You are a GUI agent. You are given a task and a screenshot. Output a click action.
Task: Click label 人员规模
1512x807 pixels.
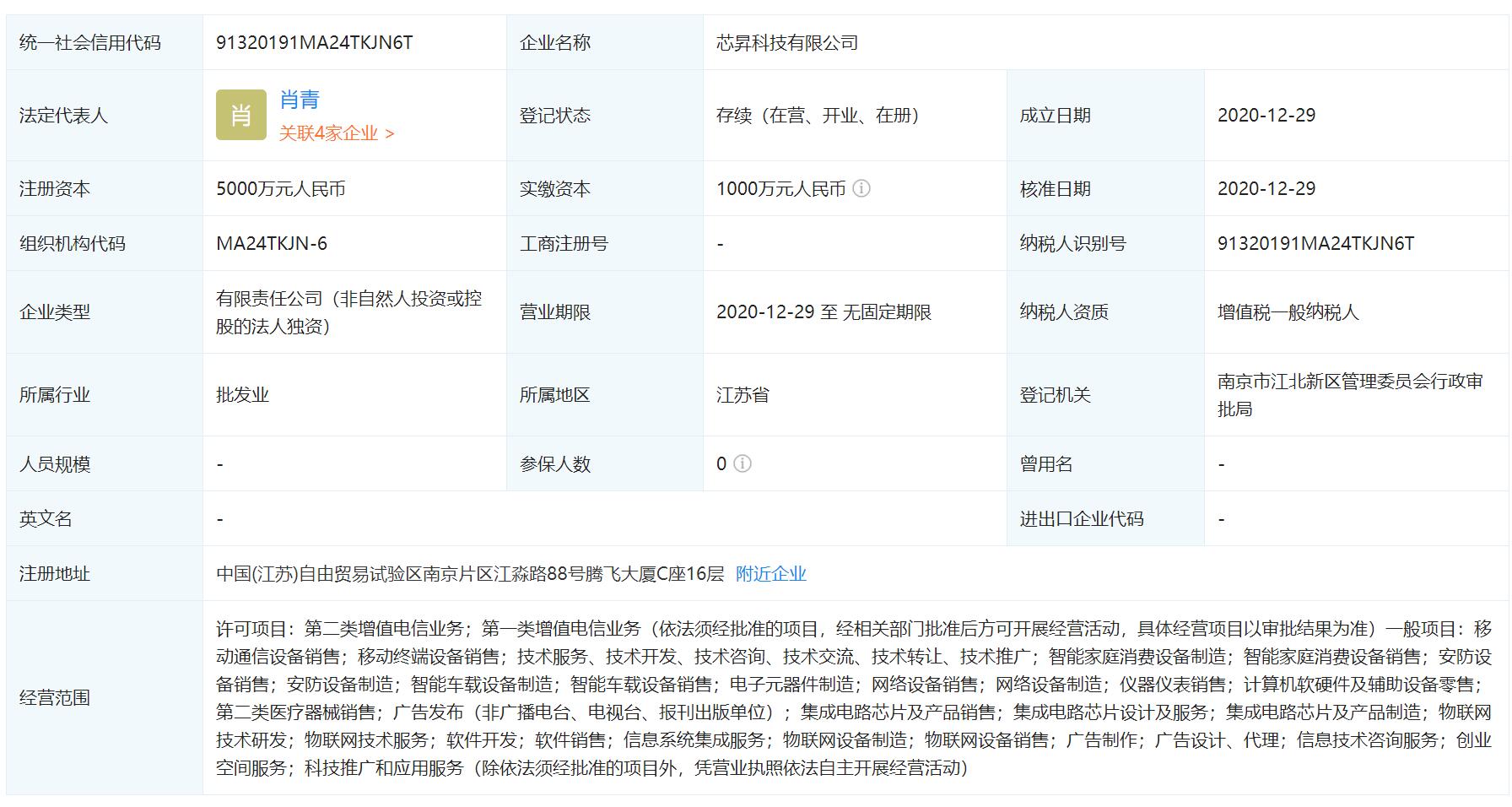55,464
